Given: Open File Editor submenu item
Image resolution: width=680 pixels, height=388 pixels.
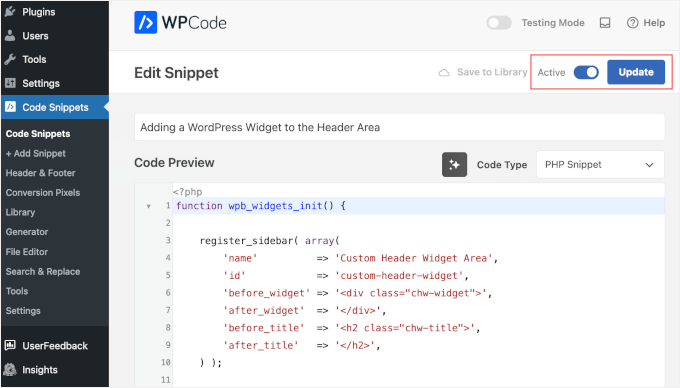Looking at the screenshot, I should [27, 252].
